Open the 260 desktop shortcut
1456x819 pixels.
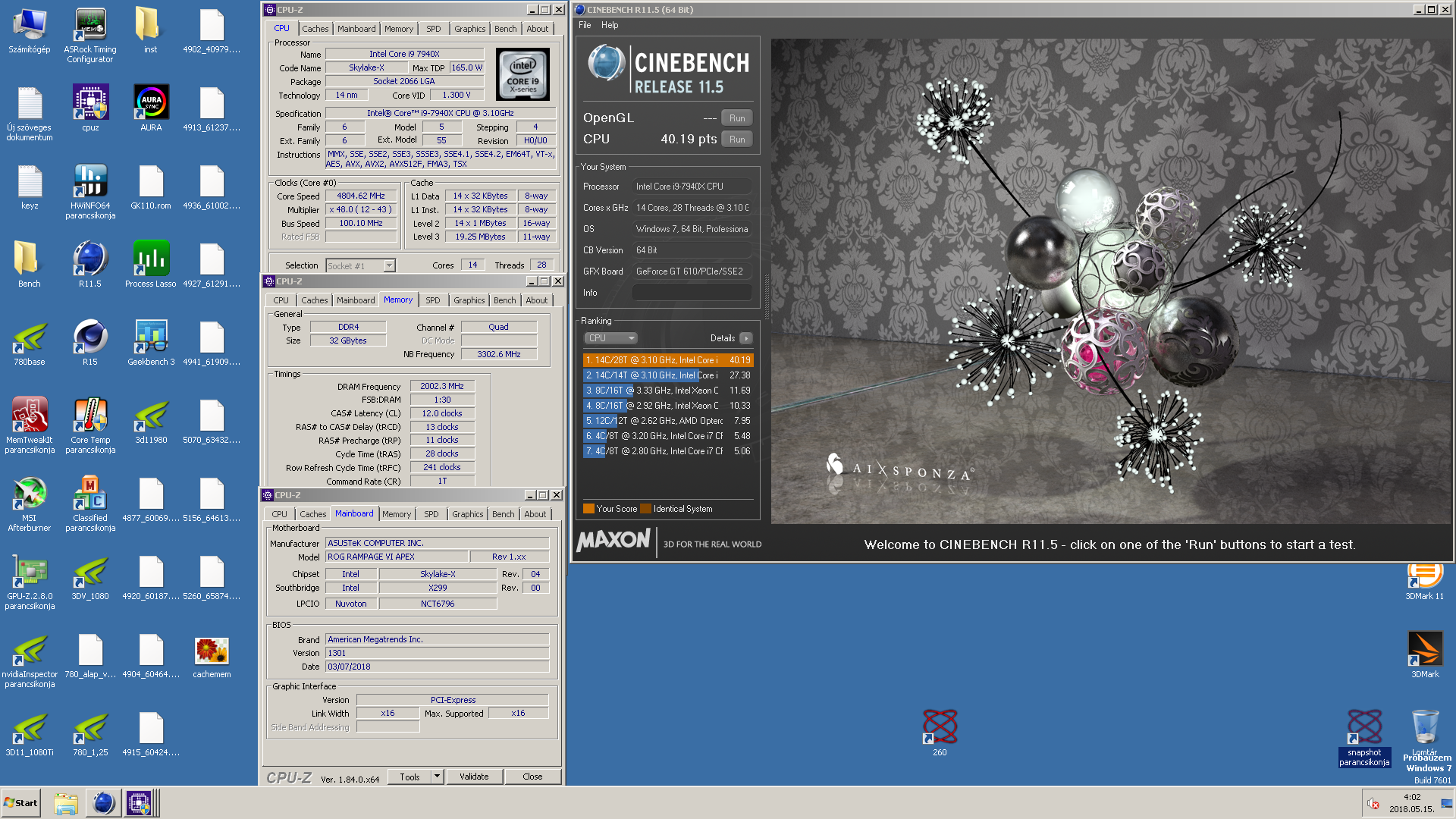click(x=940, y=733)
